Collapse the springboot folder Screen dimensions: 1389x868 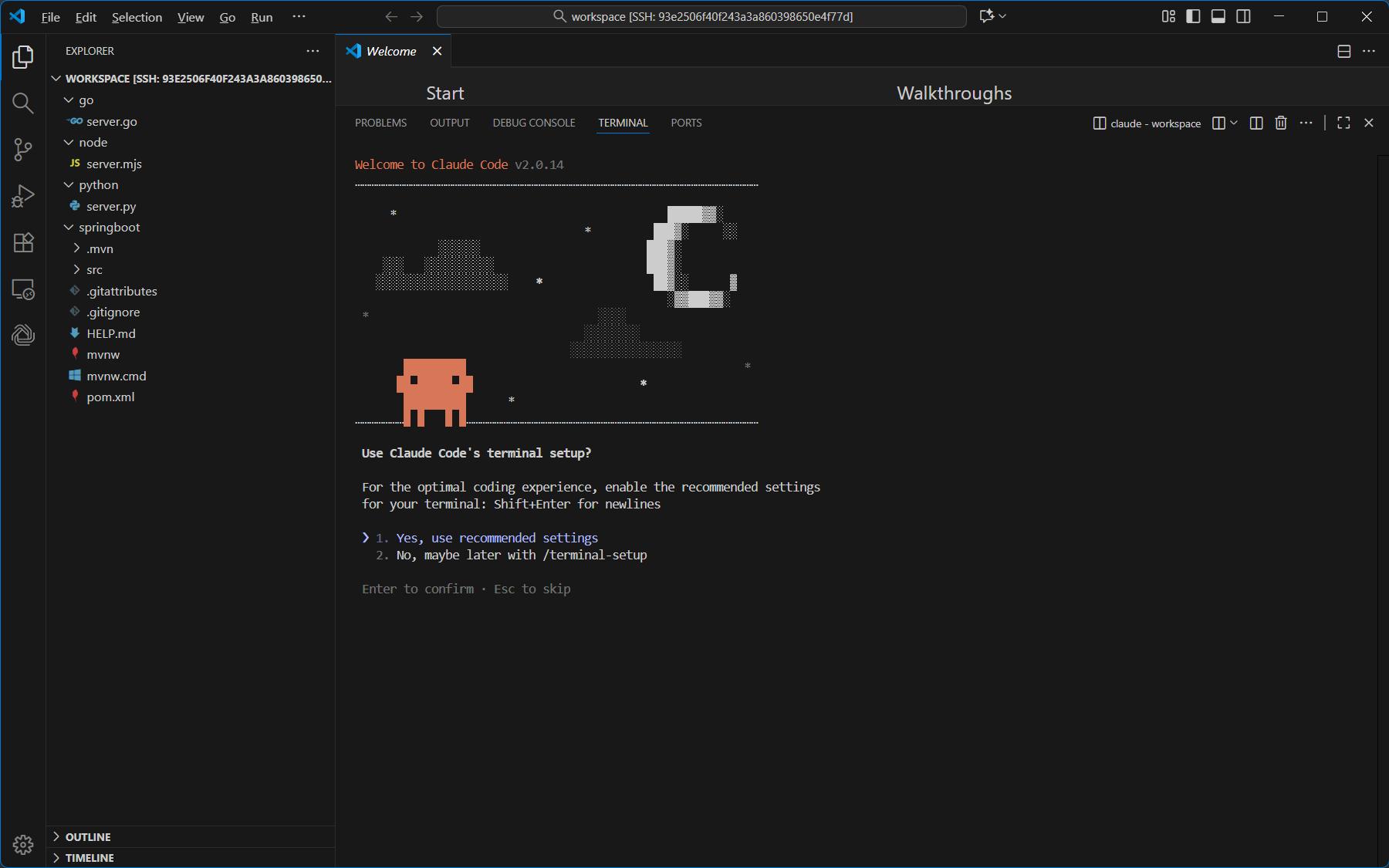click(109, 228)
